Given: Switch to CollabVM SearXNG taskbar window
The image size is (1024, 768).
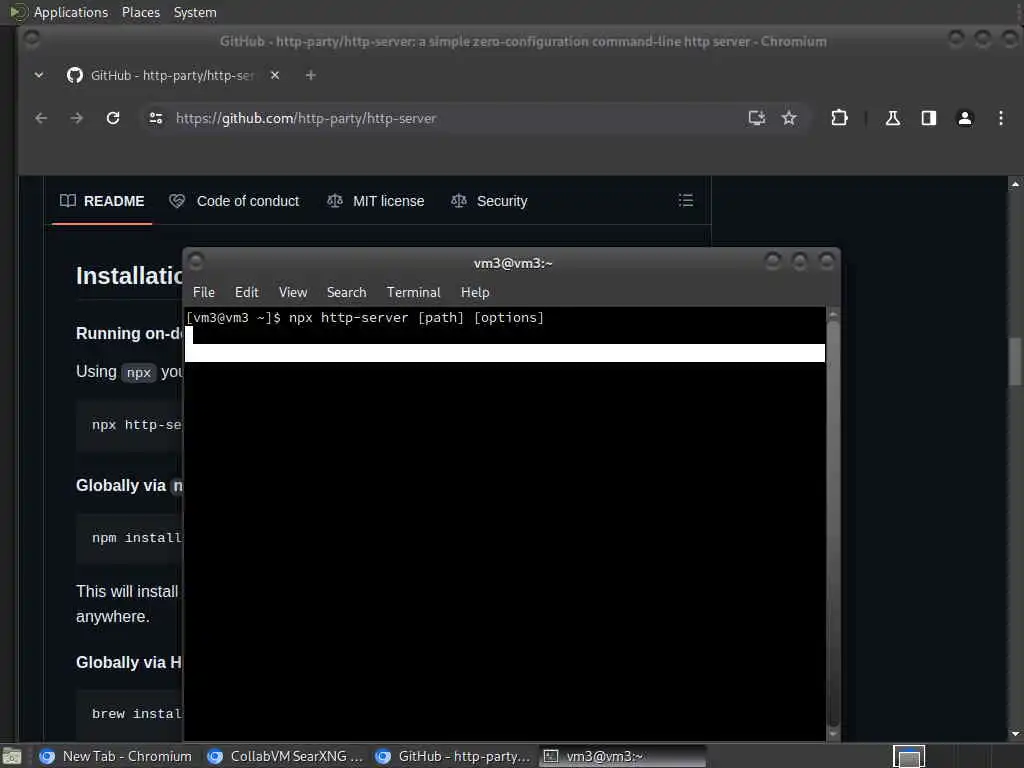Looking at the screenshot, I should [x=285, y=756].
